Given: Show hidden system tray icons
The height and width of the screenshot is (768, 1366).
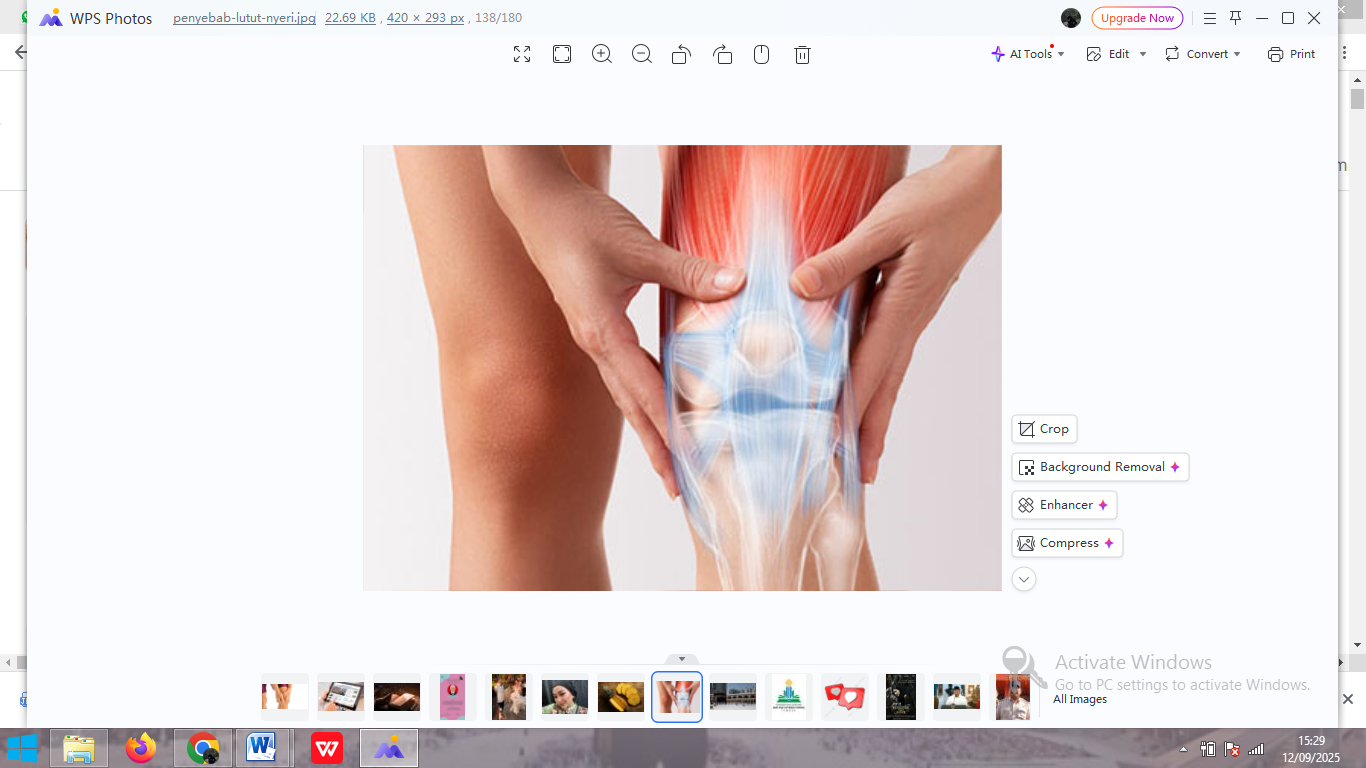Looking at the screenshot, I should (1184, 749).
